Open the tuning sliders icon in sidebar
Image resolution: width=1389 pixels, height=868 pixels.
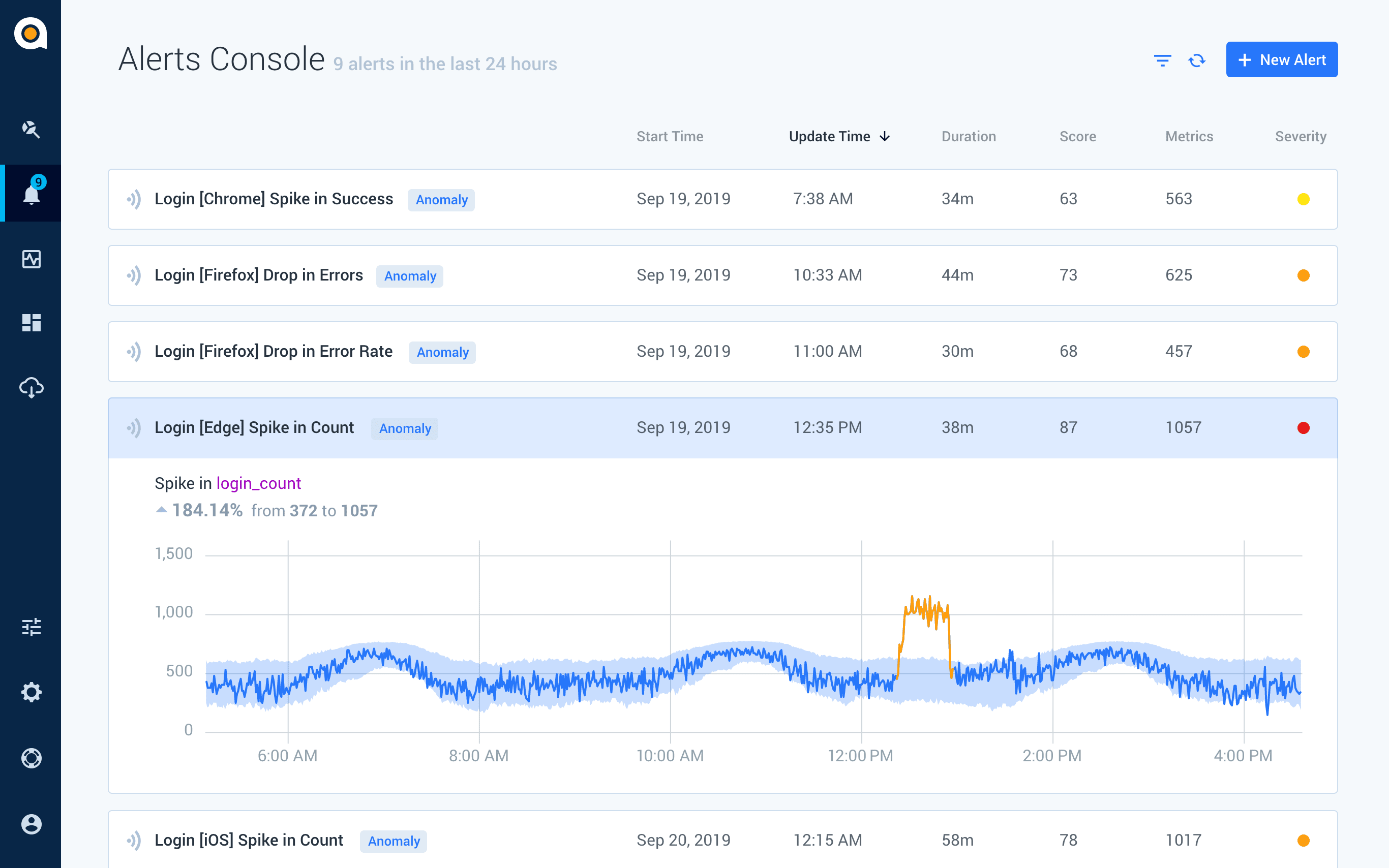(31, 627)
